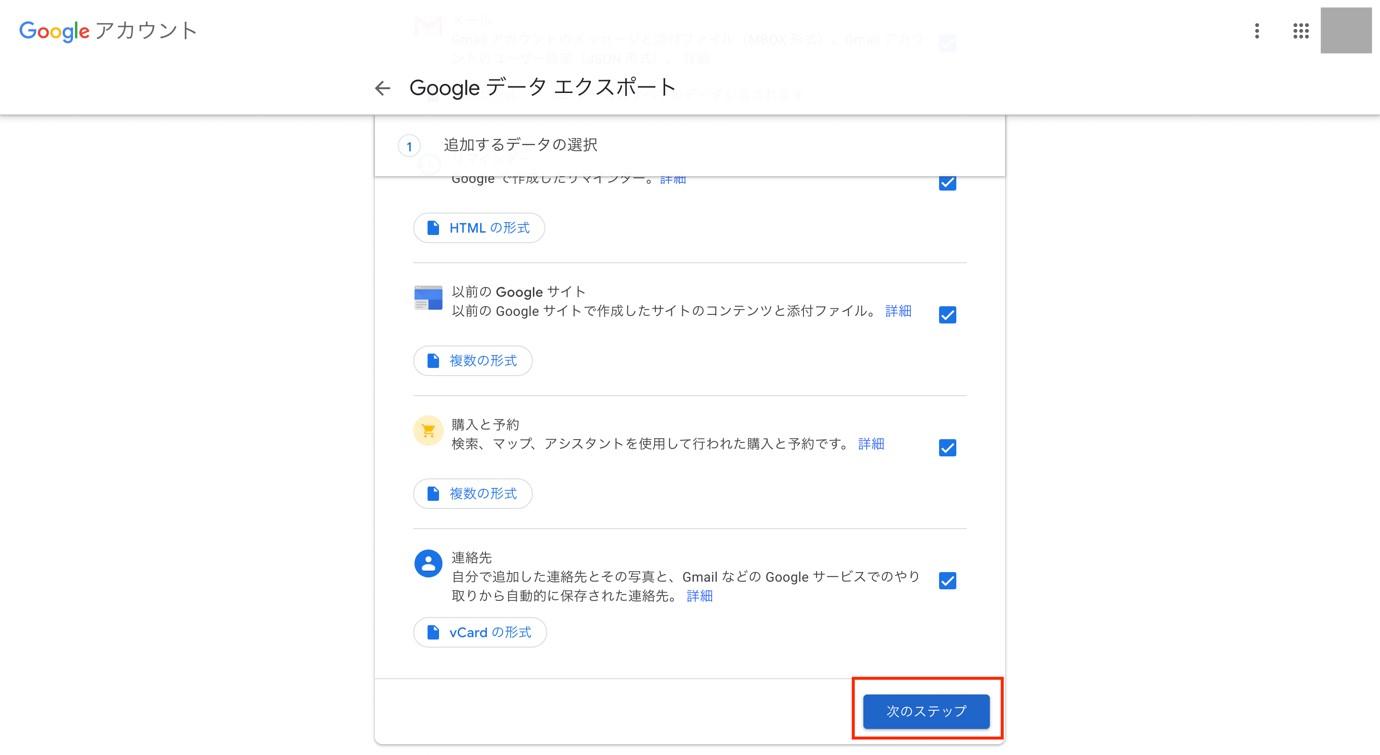Viewport: 1380px width, 755px height.
Task: Open the vCard の形式 format selector
Action: pos(480,632)
